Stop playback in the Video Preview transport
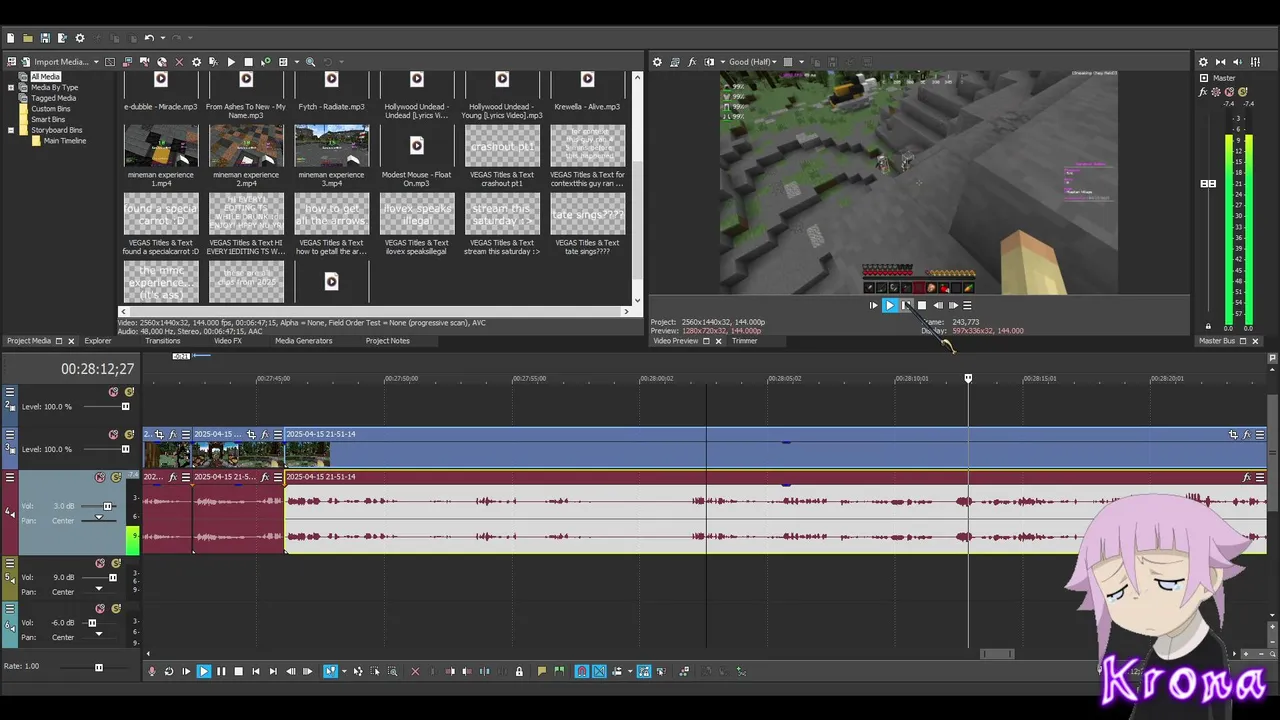1280x720 pixels. tap(922, 305)
